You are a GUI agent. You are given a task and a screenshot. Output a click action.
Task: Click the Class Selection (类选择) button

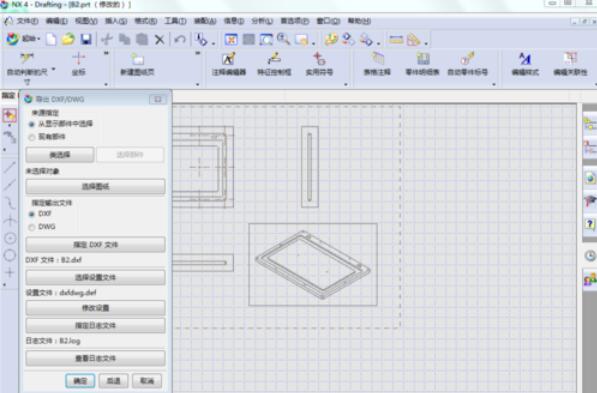(x=60, y=155)
